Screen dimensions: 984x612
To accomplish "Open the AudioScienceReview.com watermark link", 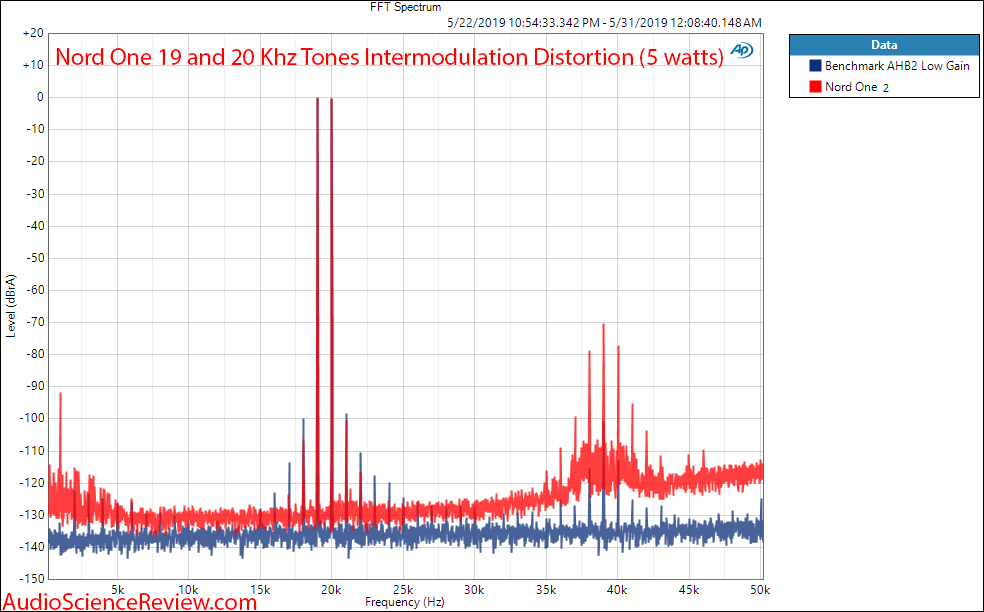I will click(x=131, y=602).
